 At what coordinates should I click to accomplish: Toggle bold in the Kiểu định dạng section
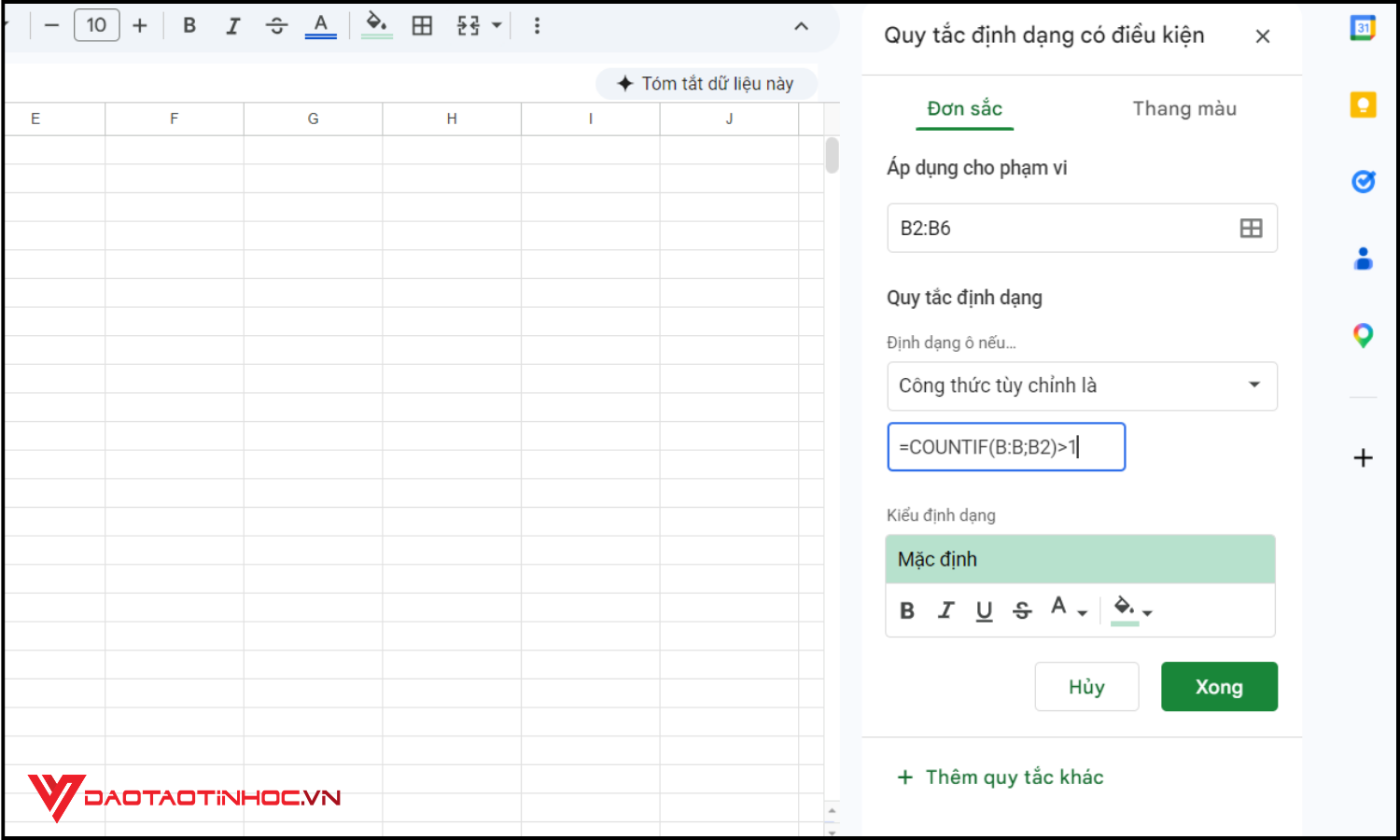click(906, 610)
